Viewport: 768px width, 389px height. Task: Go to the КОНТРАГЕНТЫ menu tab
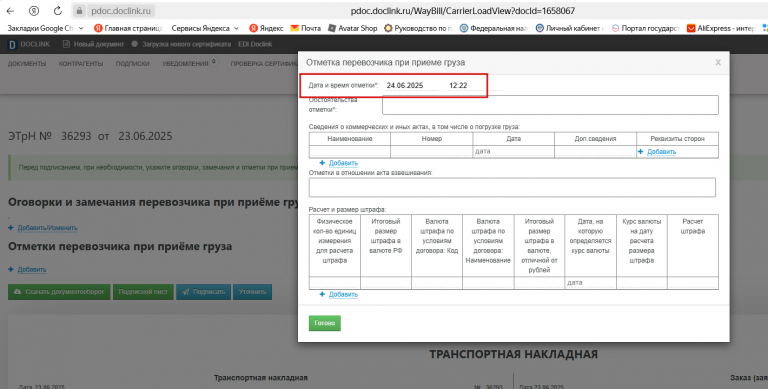(81, 64)
